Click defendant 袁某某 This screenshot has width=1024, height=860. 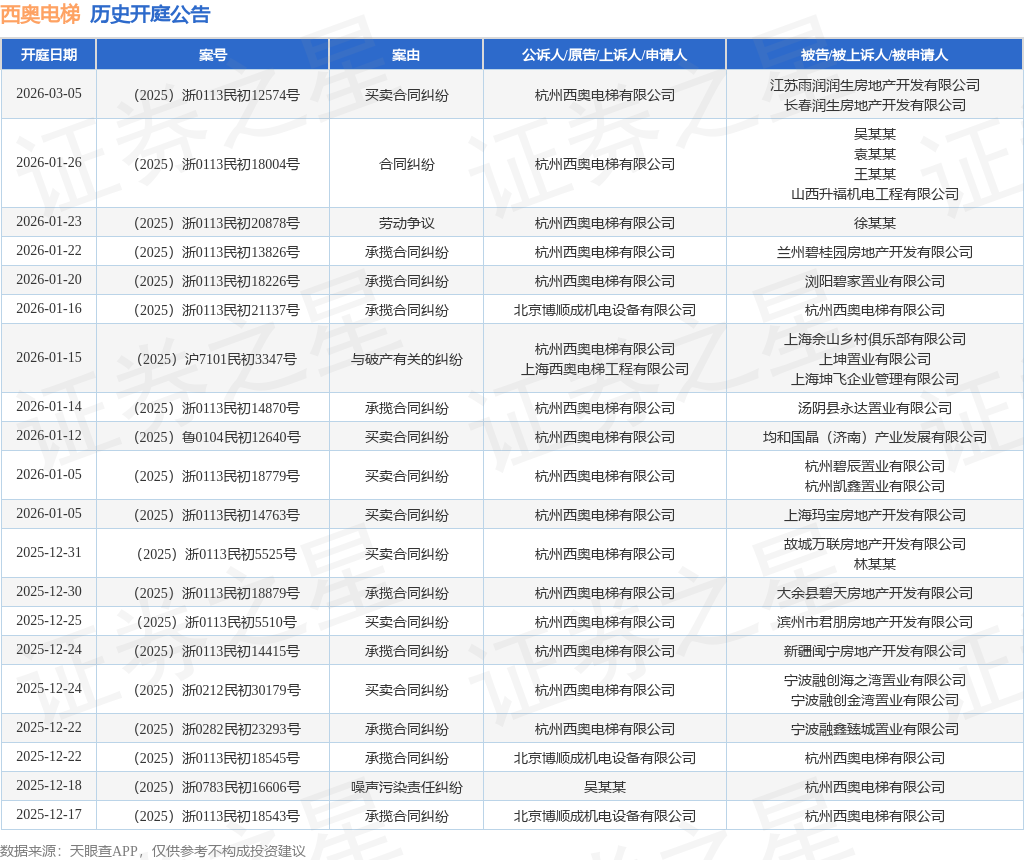[x=875, y=154]
